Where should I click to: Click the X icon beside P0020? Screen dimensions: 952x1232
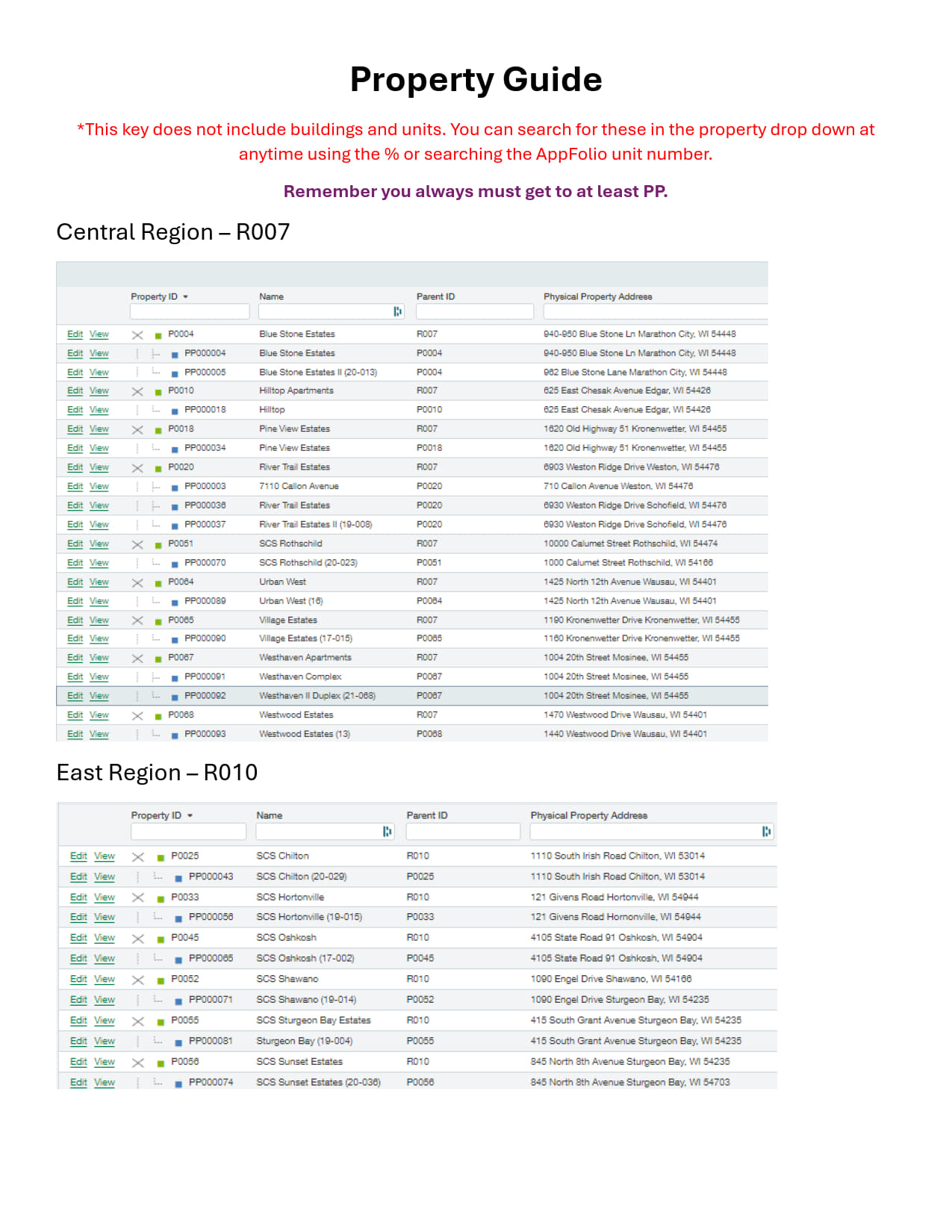click(137, 468)
